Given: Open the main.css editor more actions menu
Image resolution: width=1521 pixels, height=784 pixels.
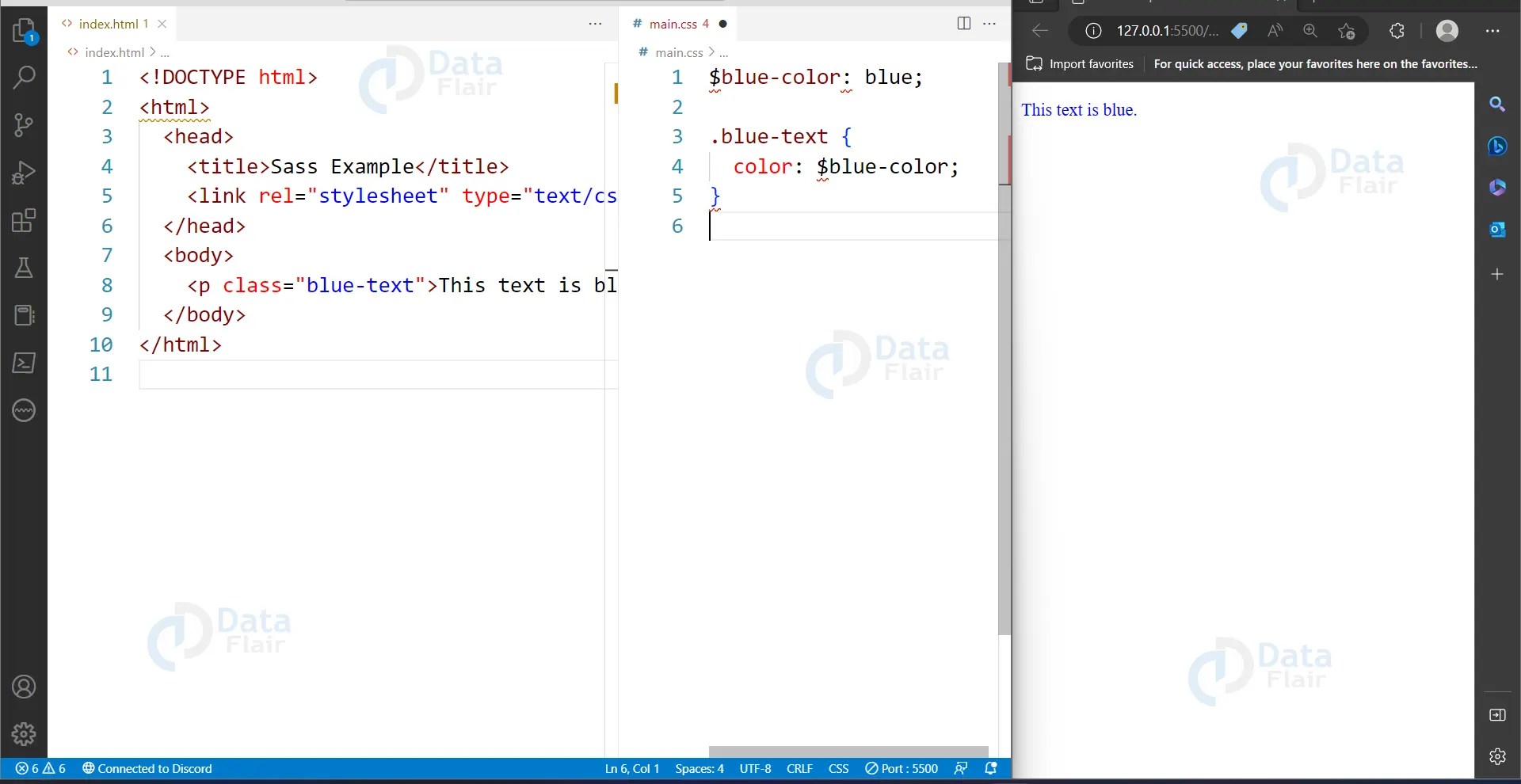Looking at the screenshot, I should tap(989, 24).
